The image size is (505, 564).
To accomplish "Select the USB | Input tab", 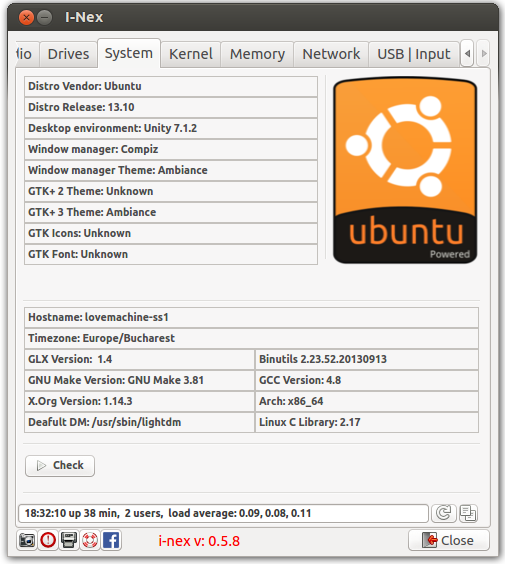I will 414,54.
